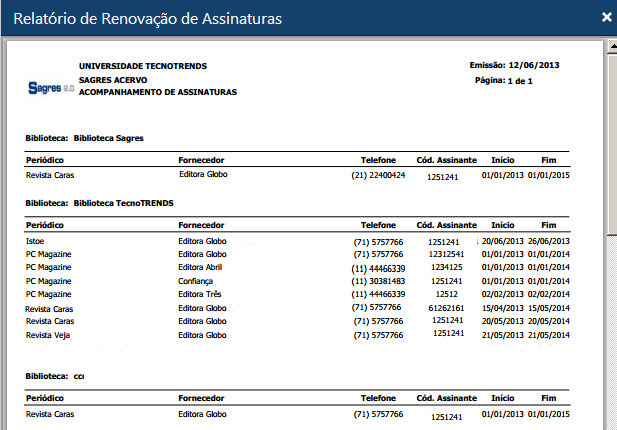Viewport: 617px width, 430px height.
Task: Select the Biblioteca Sagres section heading
Action: tap(84, 136)
